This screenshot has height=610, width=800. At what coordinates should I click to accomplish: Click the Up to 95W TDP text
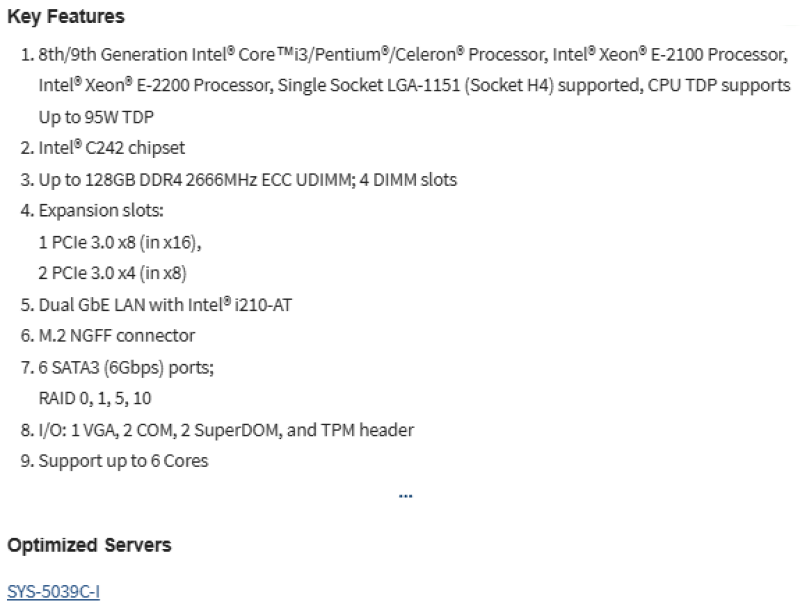coord(96,117)
